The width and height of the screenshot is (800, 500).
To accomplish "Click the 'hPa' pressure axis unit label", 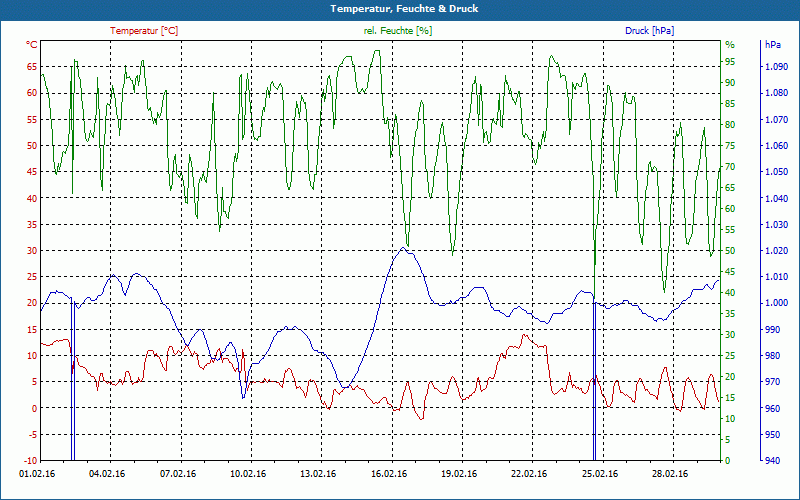I will 773,45.
